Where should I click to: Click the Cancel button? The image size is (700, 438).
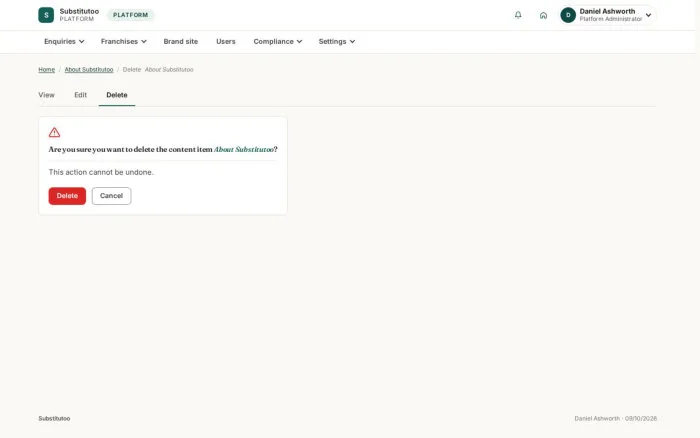111,196
